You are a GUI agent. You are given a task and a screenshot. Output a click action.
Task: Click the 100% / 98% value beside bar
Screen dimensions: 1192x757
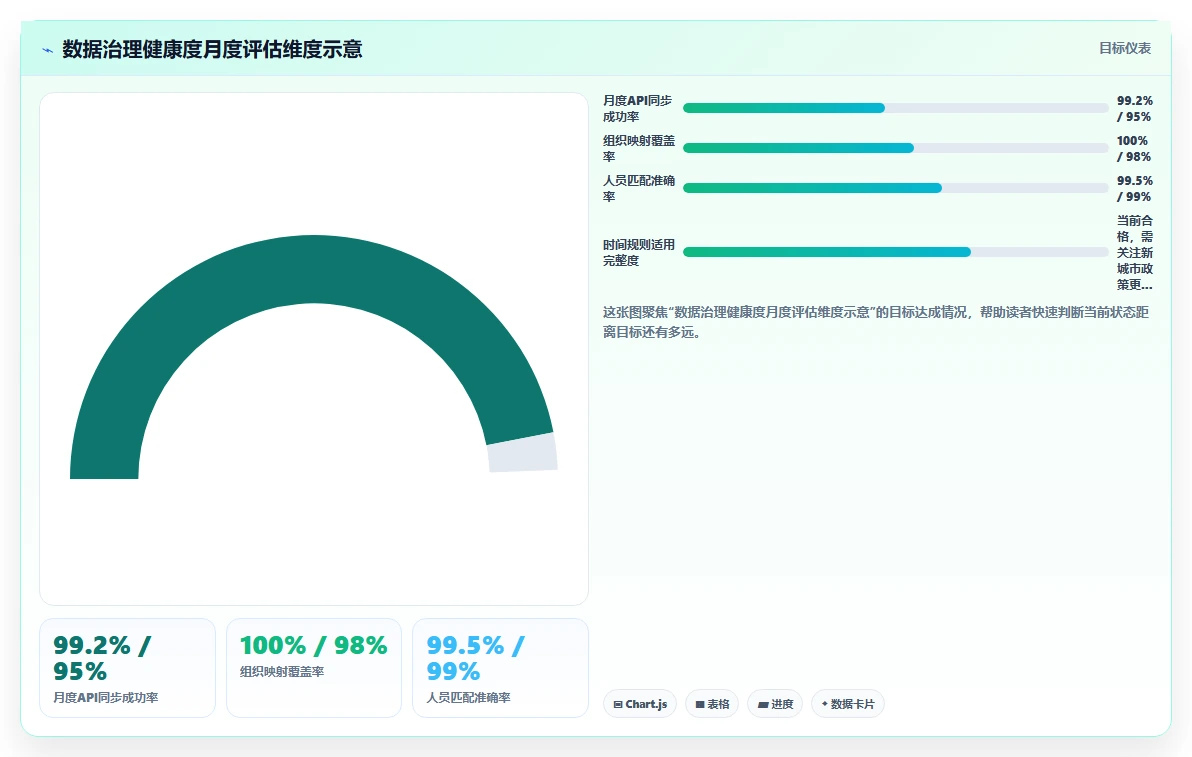tap(1133, 148)
